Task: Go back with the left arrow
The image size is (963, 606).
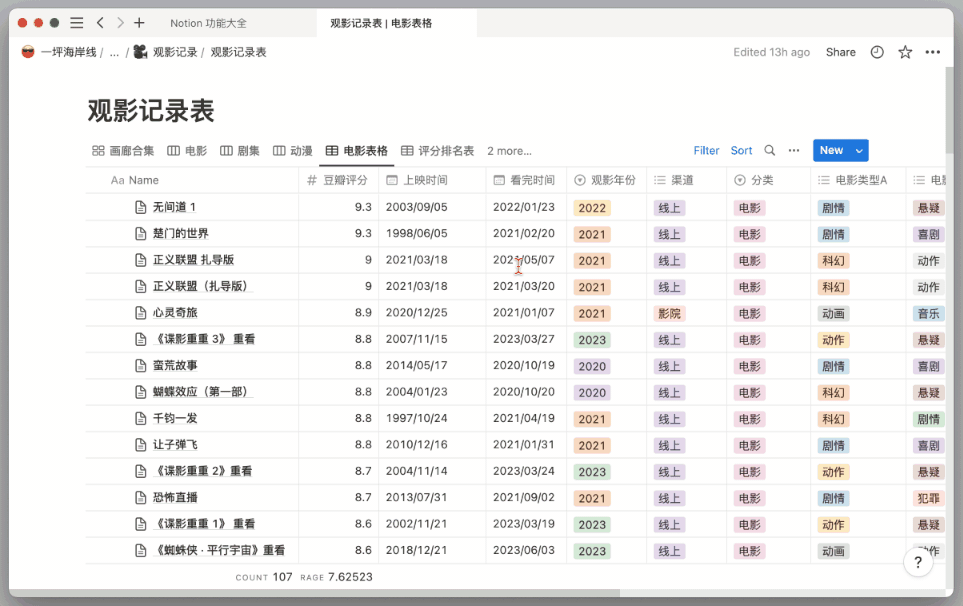Action: [x=100, y=23]
